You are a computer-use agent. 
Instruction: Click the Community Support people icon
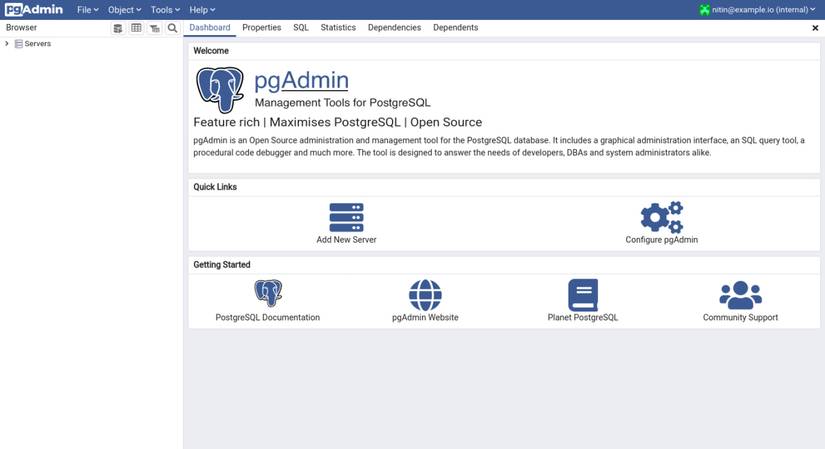click(x=740, y=295)
